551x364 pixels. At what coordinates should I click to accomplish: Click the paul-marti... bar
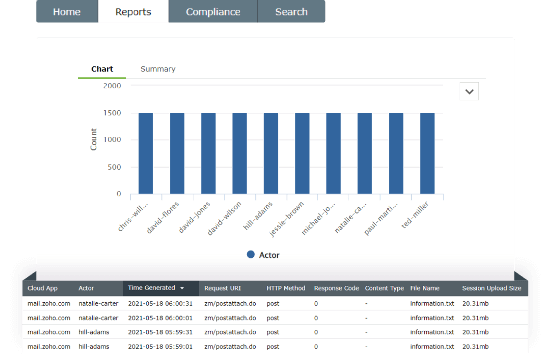click(396, 153)
